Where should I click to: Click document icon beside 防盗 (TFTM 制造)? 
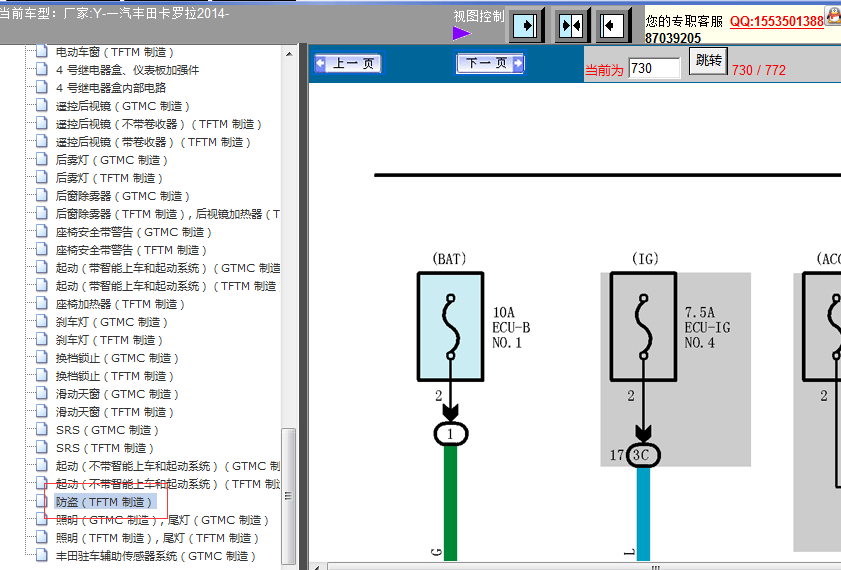(x=42, y=501)
